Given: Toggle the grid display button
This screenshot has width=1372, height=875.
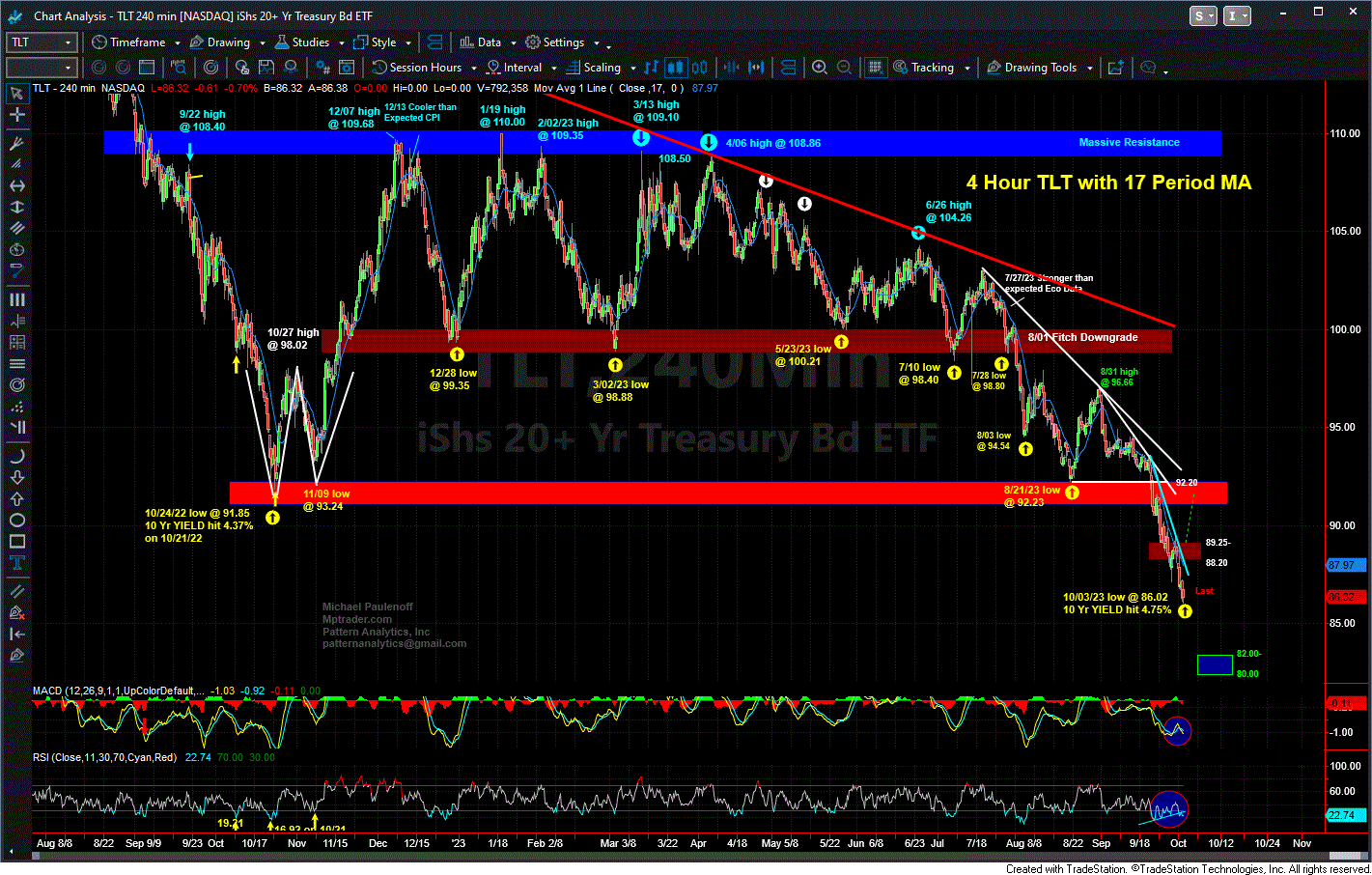Looking at the screenshot, I should click(876, 68).
